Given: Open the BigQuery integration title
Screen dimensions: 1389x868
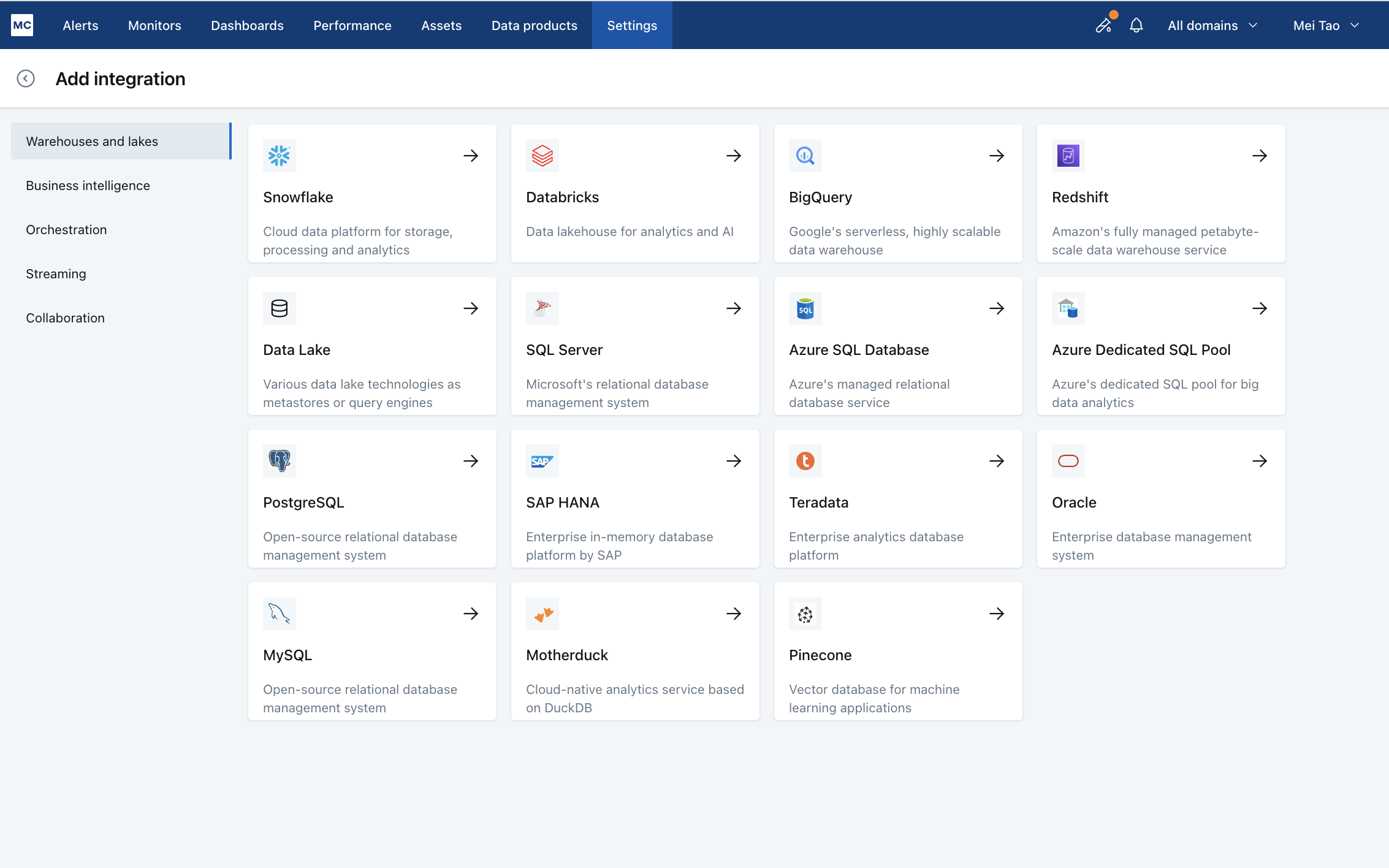Looking at the screenshot, I should pyautogui.click(x=820, y=197).
